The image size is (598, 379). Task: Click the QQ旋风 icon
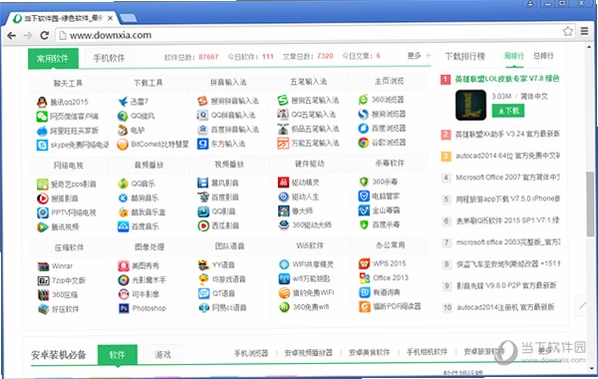coord(123,116)
